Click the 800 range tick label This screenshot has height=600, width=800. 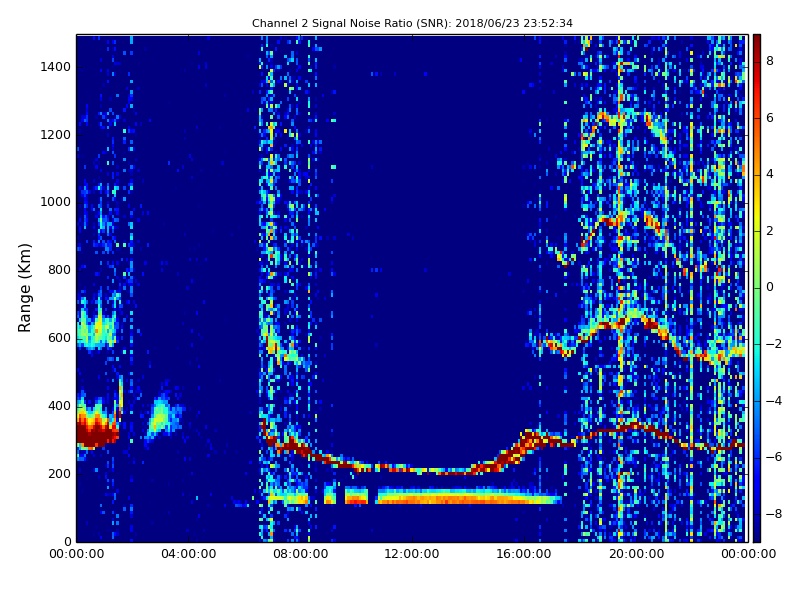(59, 270)
